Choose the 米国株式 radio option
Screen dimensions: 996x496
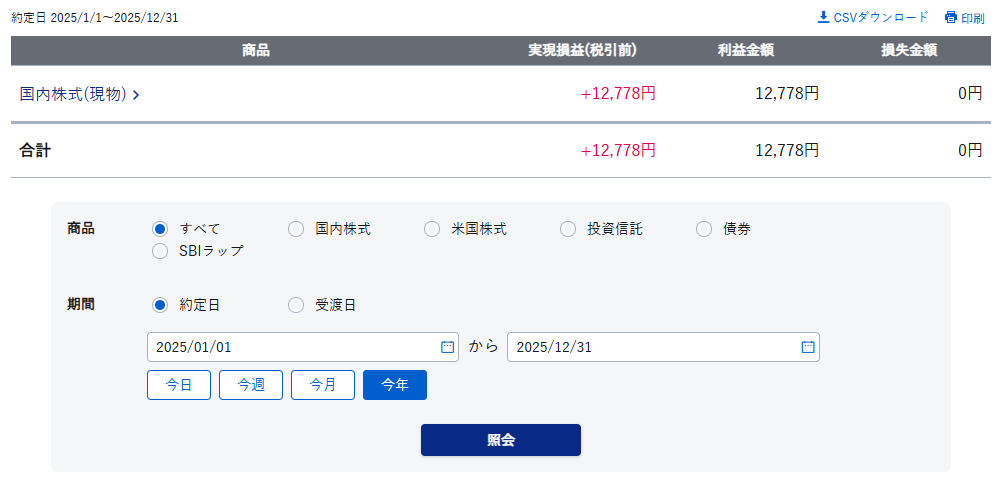[432, 229]
